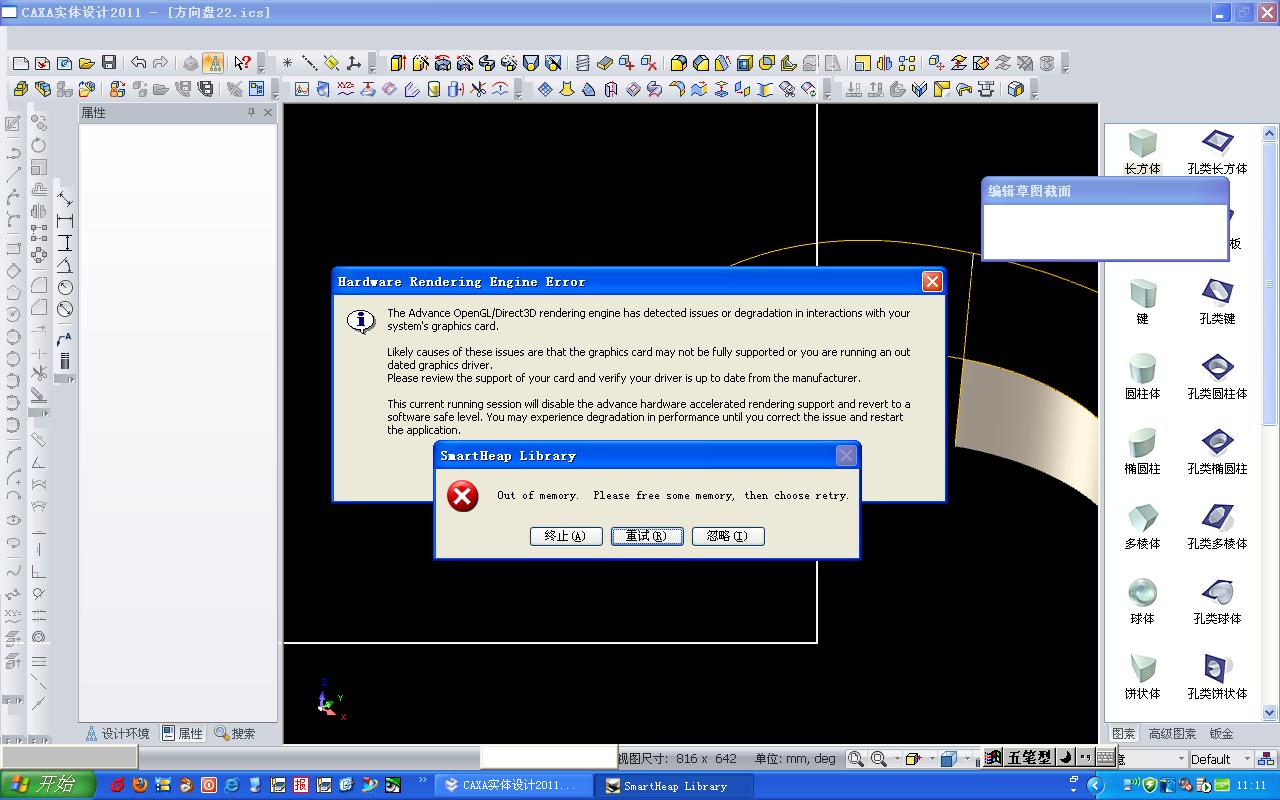Select the 圆柱体 cylinder shape
Image resolution: width=1280 pixels, height=800 pixels.
tap(1142, 377)
